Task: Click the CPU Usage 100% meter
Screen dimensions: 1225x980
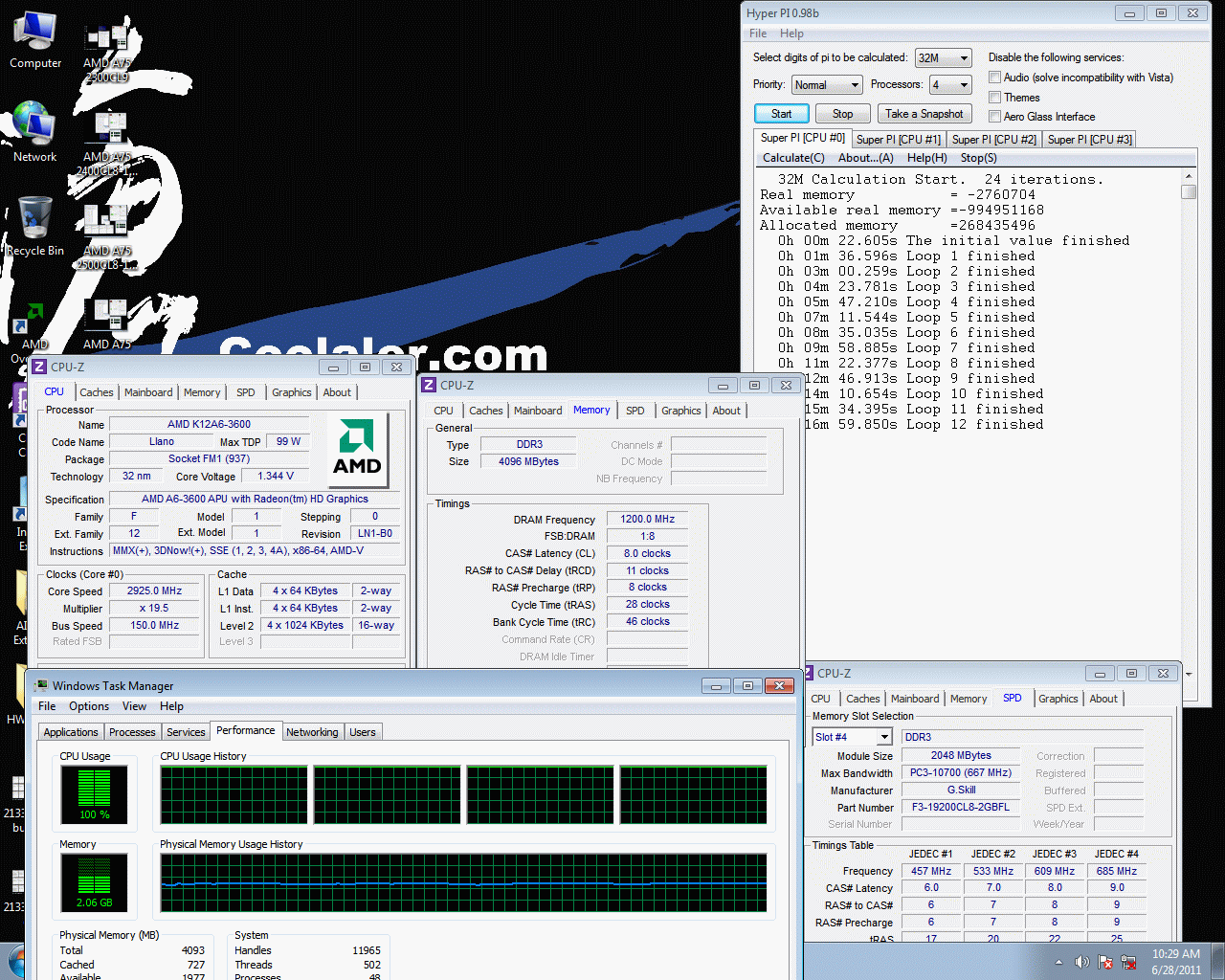Action: tap(95, 794)
